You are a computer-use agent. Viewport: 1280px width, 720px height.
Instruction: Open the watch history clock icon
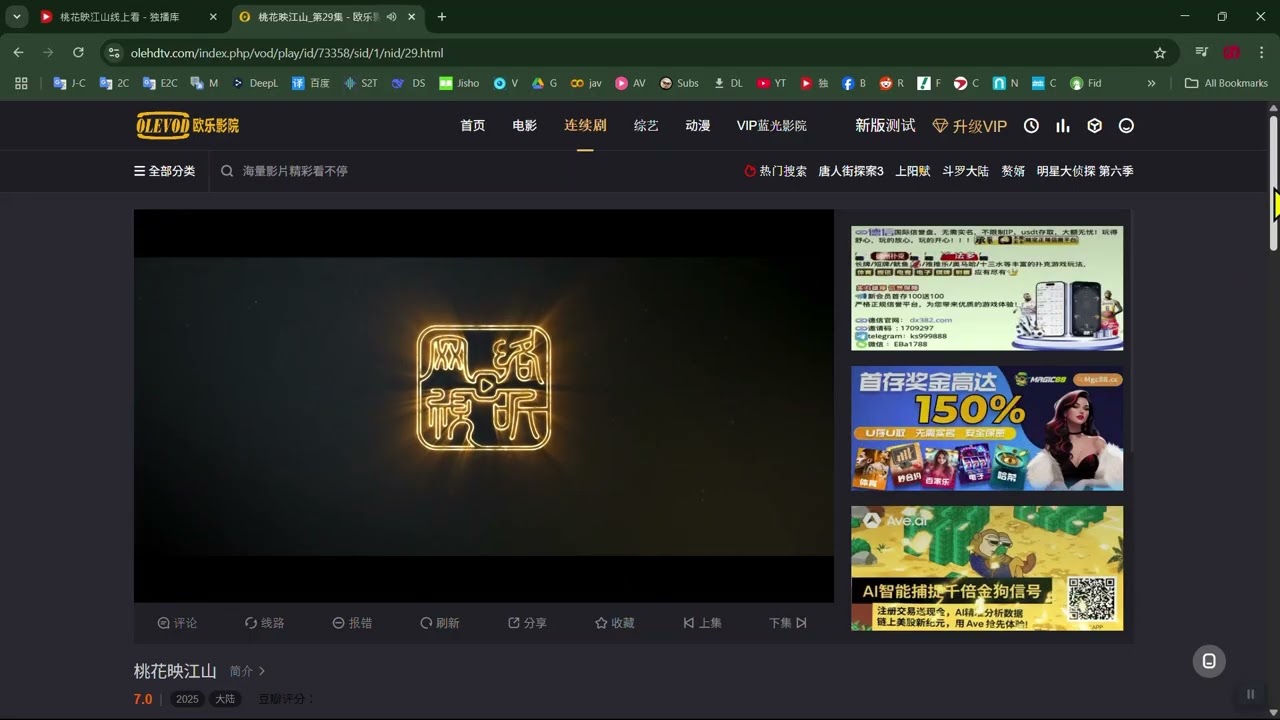tap(1031, 126)
